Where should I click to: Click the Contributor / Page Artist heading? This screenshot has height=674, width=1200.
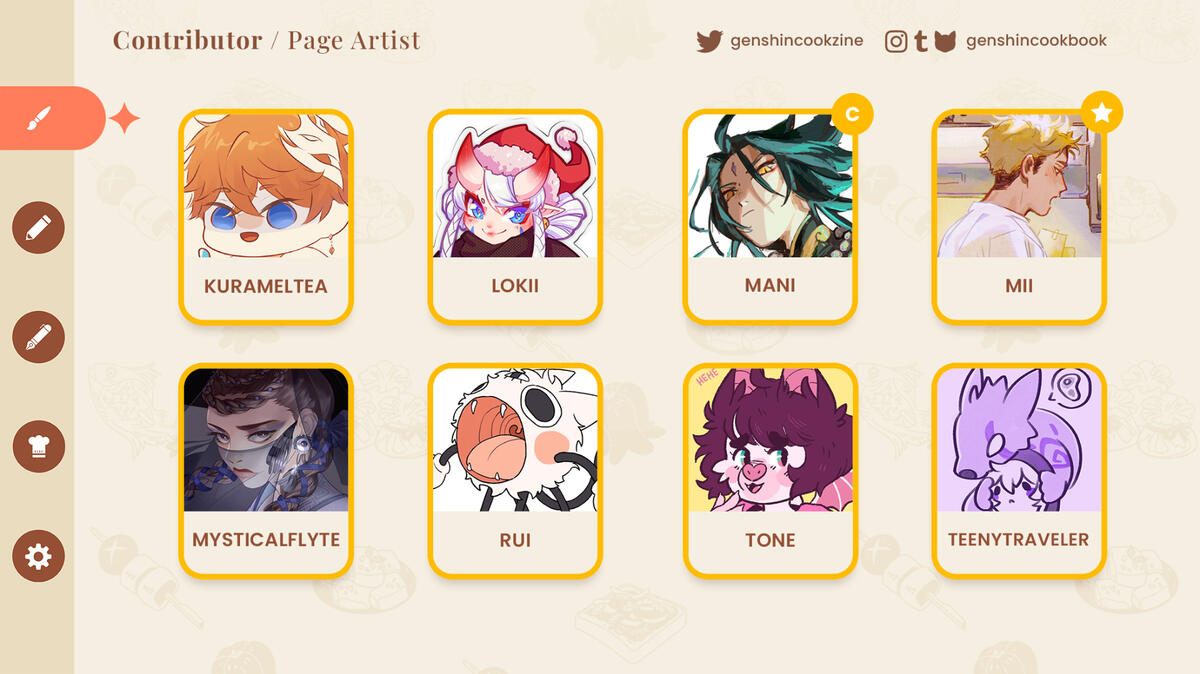pos(266,40)
